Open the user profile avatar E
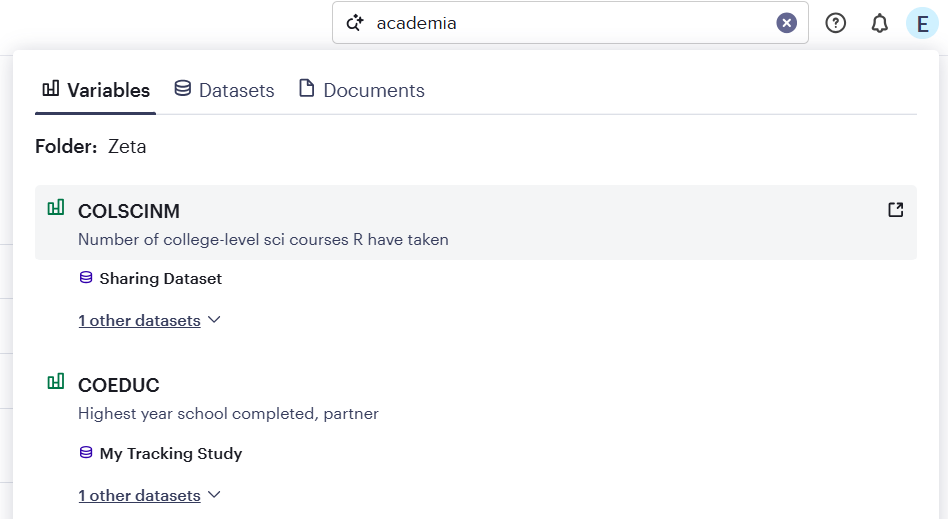This screenshot has width=948, height=519. point(922,23)
